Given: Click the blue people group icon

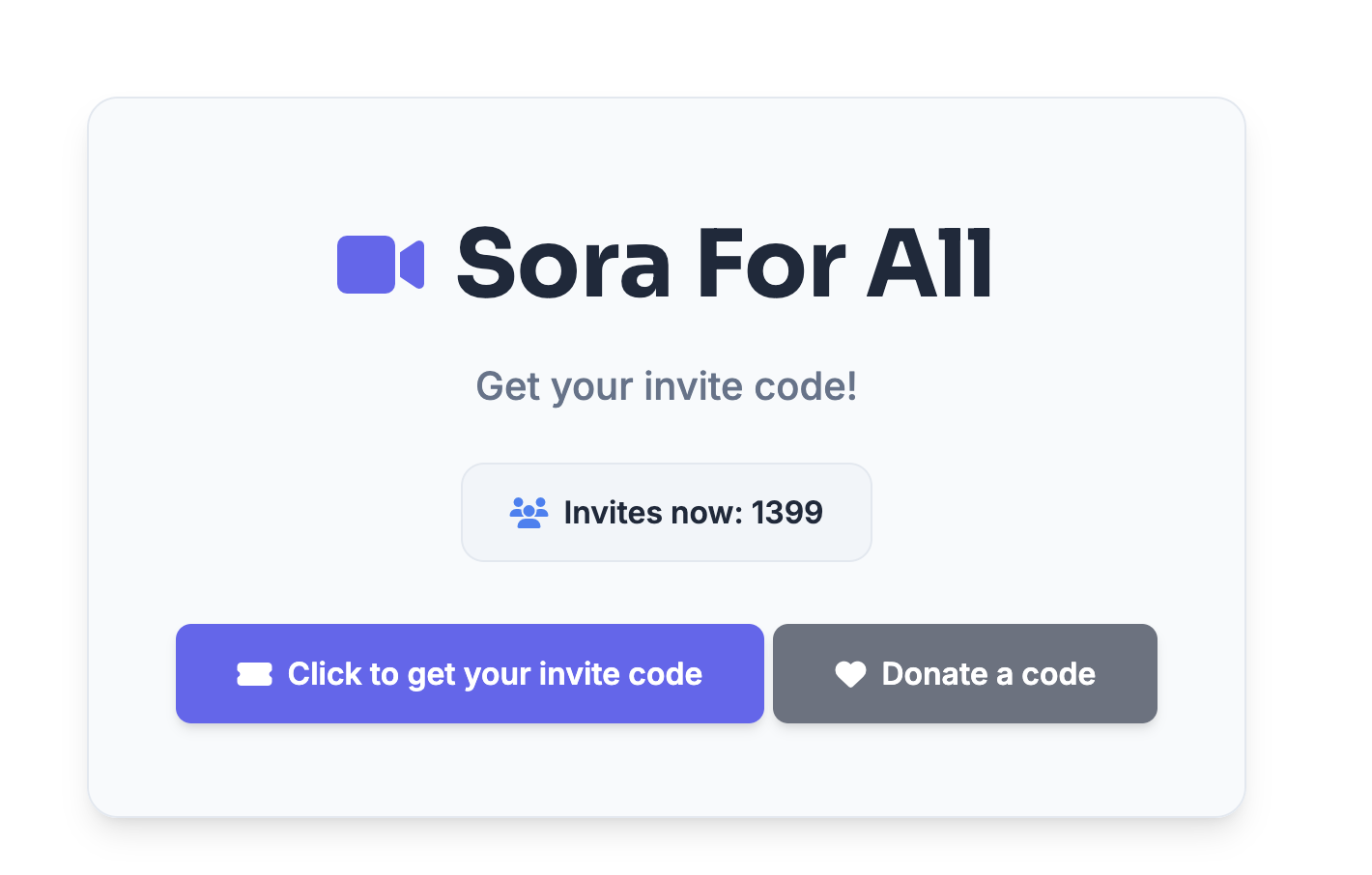Looking at the screenshot, I should pos(529,512).
